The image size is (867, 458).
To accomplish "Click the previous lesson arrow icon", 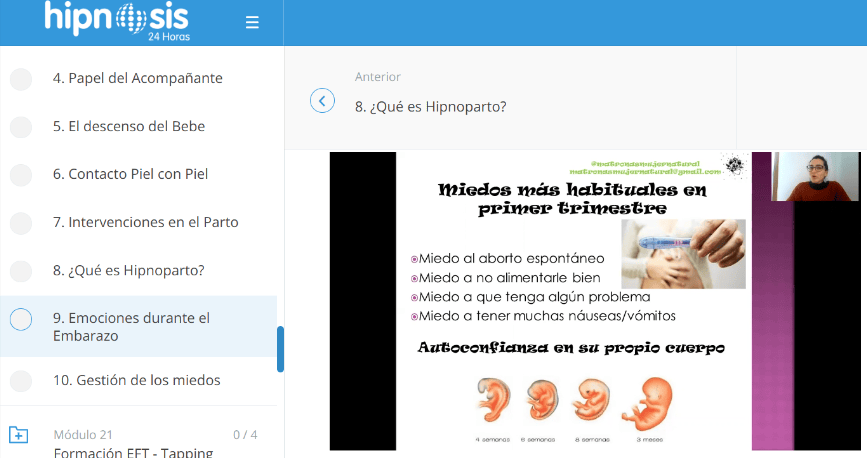I will tap(322, 101).
